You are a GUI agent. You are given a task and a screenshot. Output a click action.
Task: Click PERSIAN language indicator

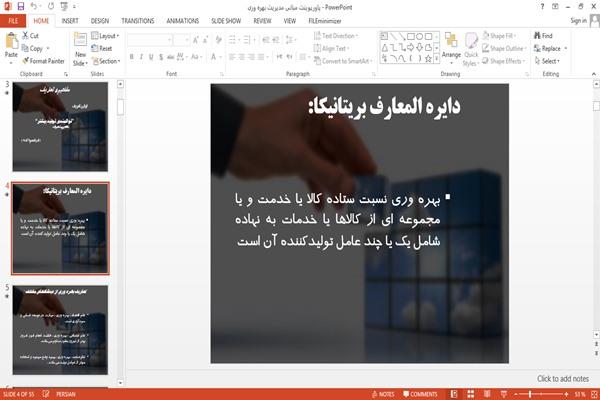(66, 394)
